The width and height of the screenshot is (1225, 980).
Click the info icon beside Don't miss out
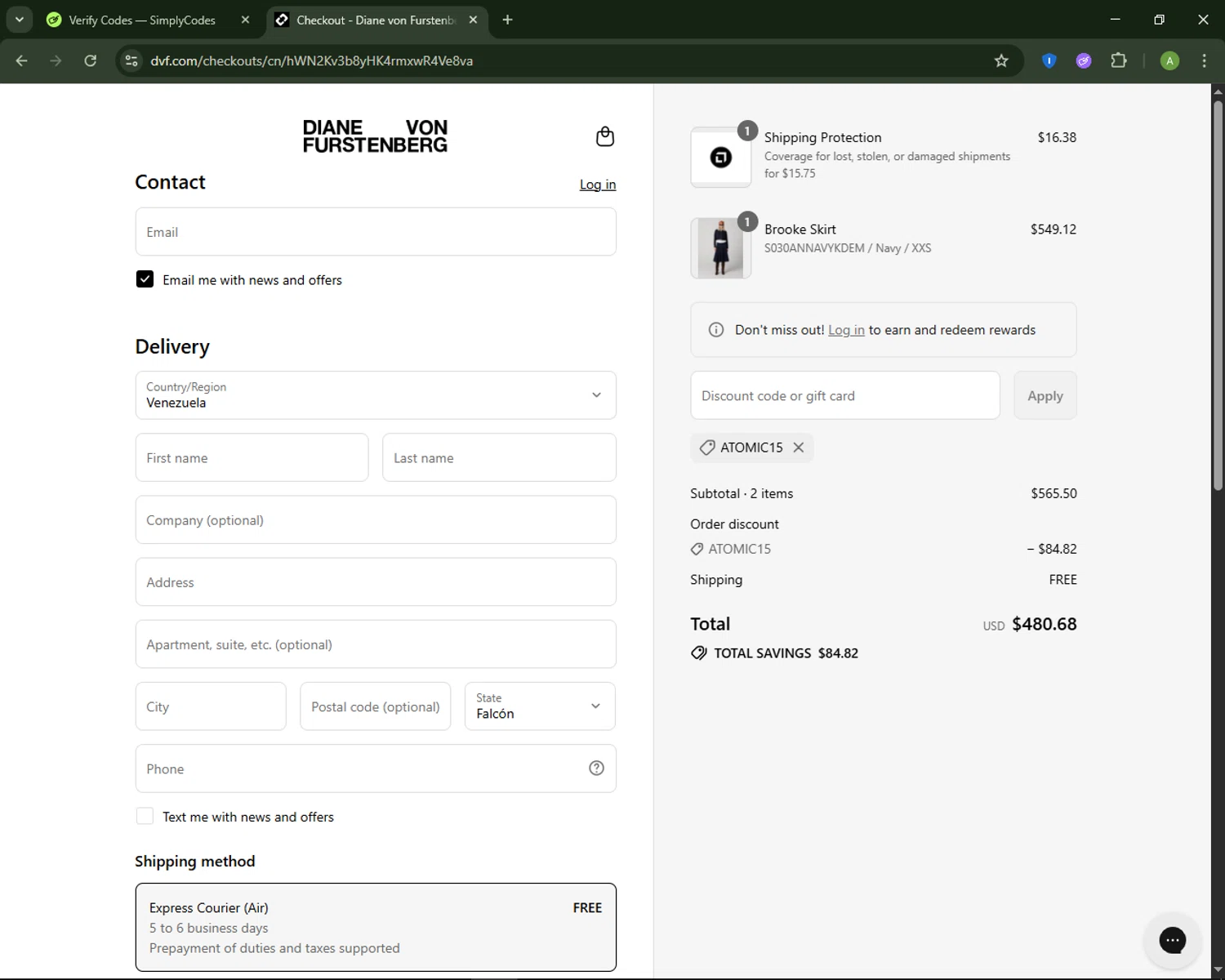tap(716, 330)
